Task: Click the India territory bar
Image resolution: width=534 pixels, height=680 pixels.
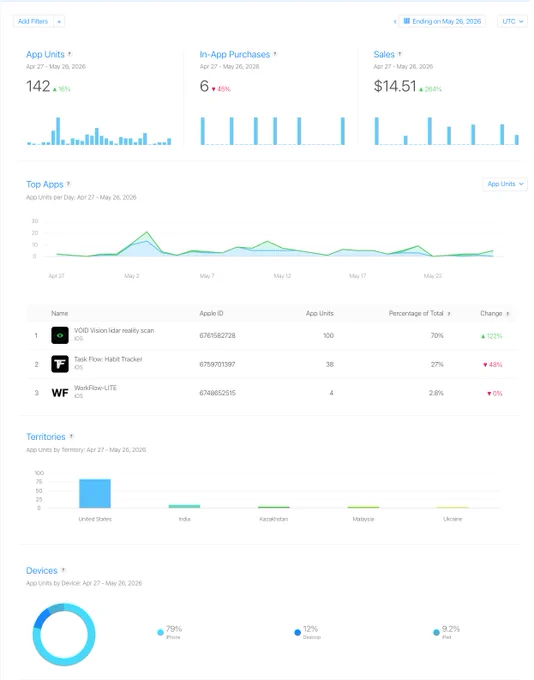Action: (184, 506)
